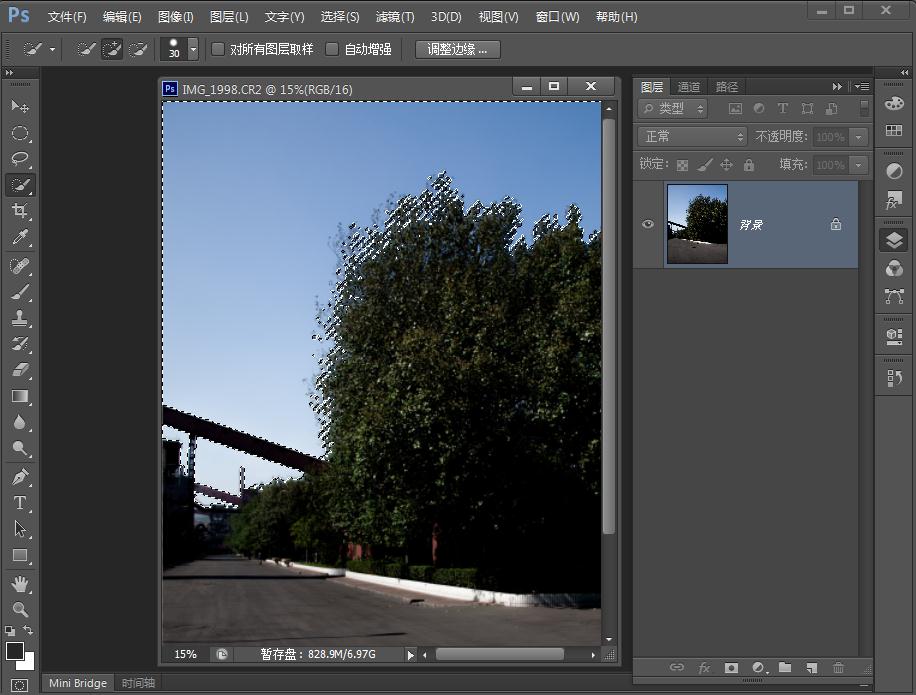916x695 pixels.
Task: Expand the 类型 layer filter dropdown
Action: coord(673,108)
